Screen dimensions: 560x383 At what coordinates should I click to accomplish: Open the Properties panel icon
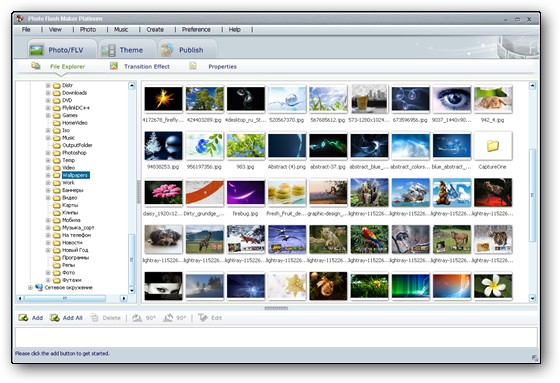193,66
